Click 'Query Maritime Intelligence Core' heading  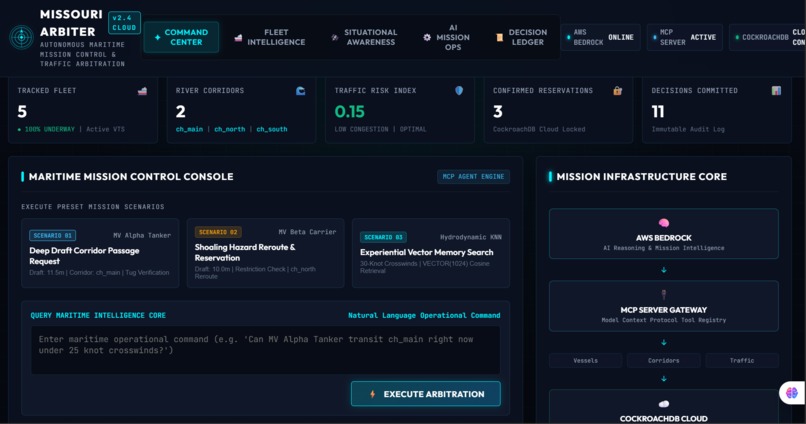(x=98, y=315)
